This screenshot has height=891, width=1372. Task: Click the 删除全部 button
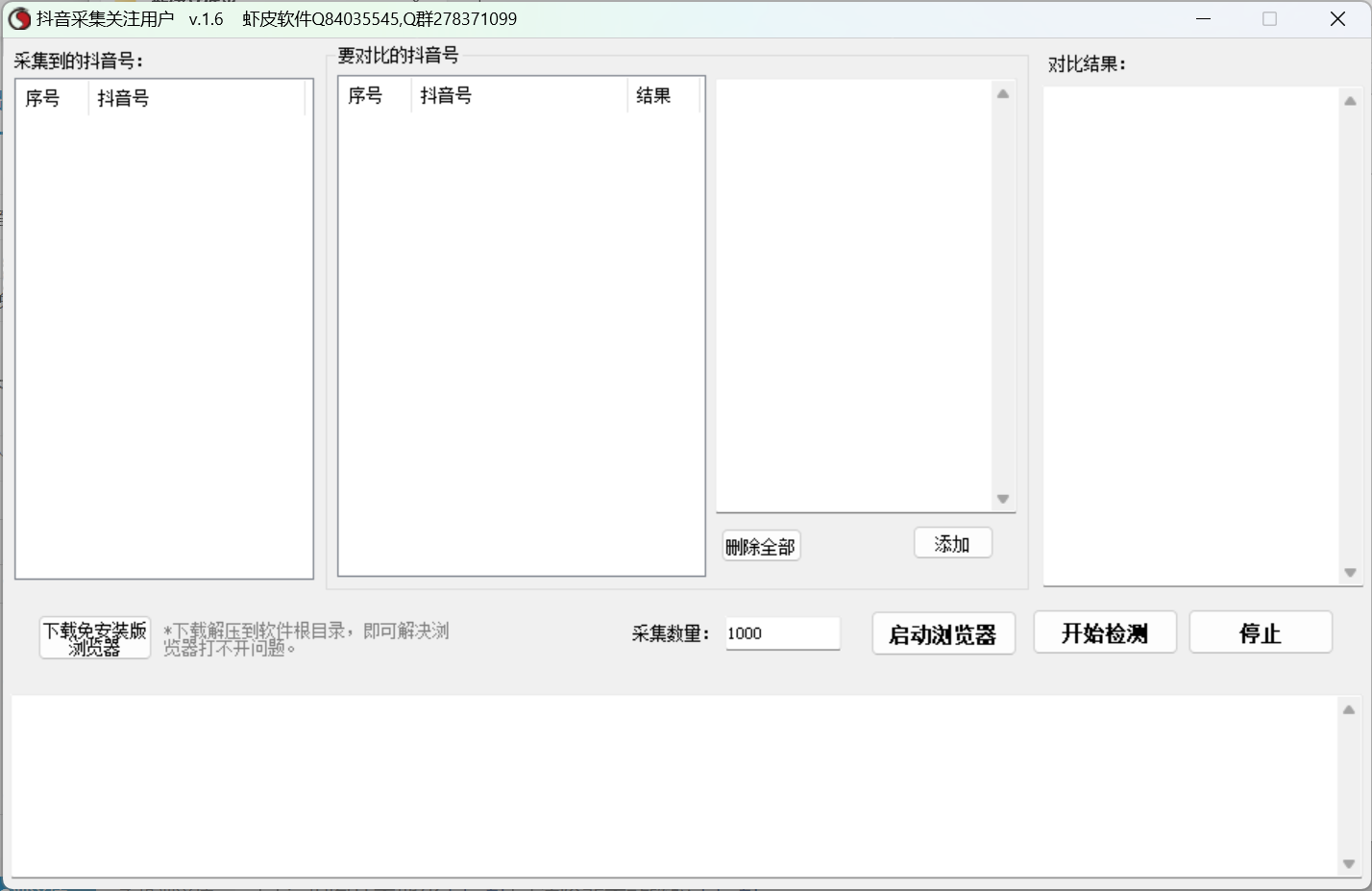pos(761,546)
